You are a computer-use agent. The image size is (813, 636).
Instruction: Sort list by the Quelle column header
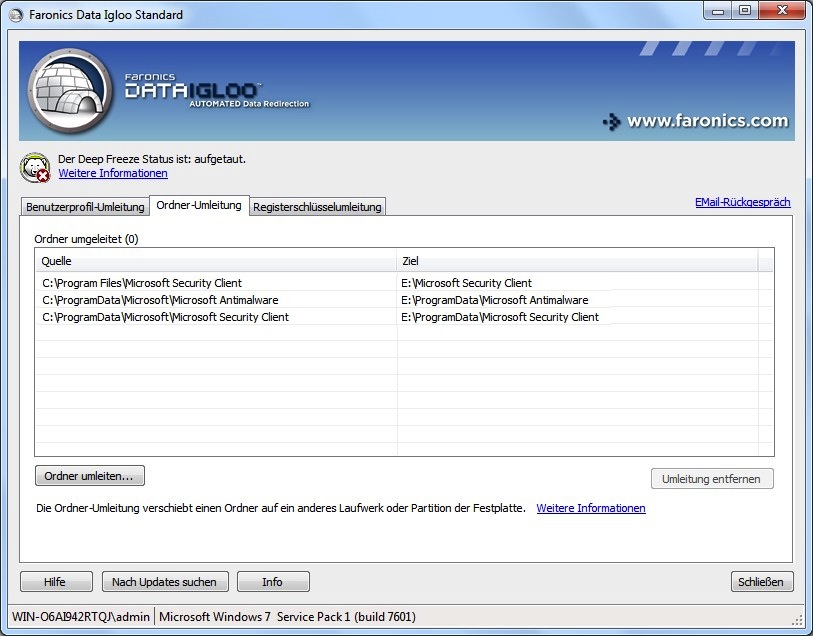tap(216, 261)
